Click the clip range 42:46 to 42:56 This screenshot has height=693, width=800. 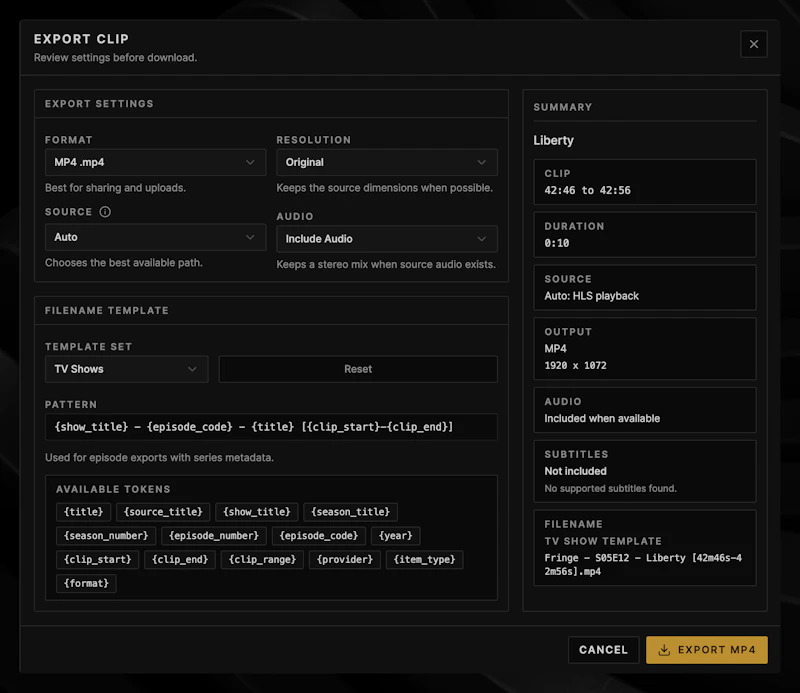(587, 190)
